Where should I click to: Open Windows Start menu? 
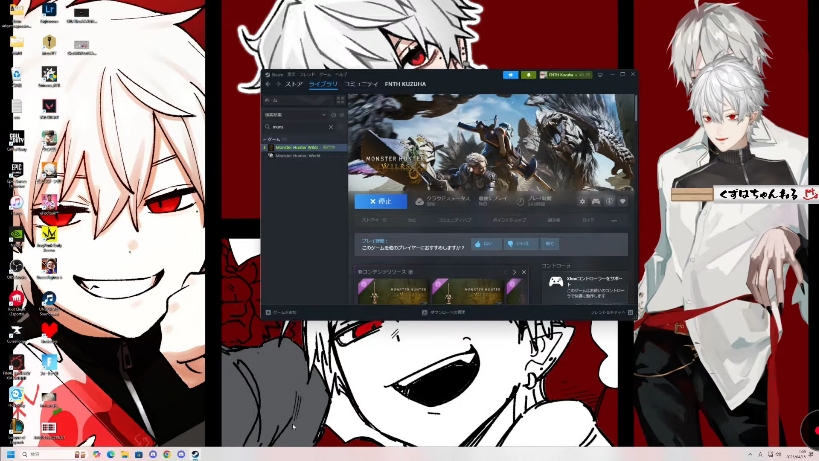[x=10, y=454]
